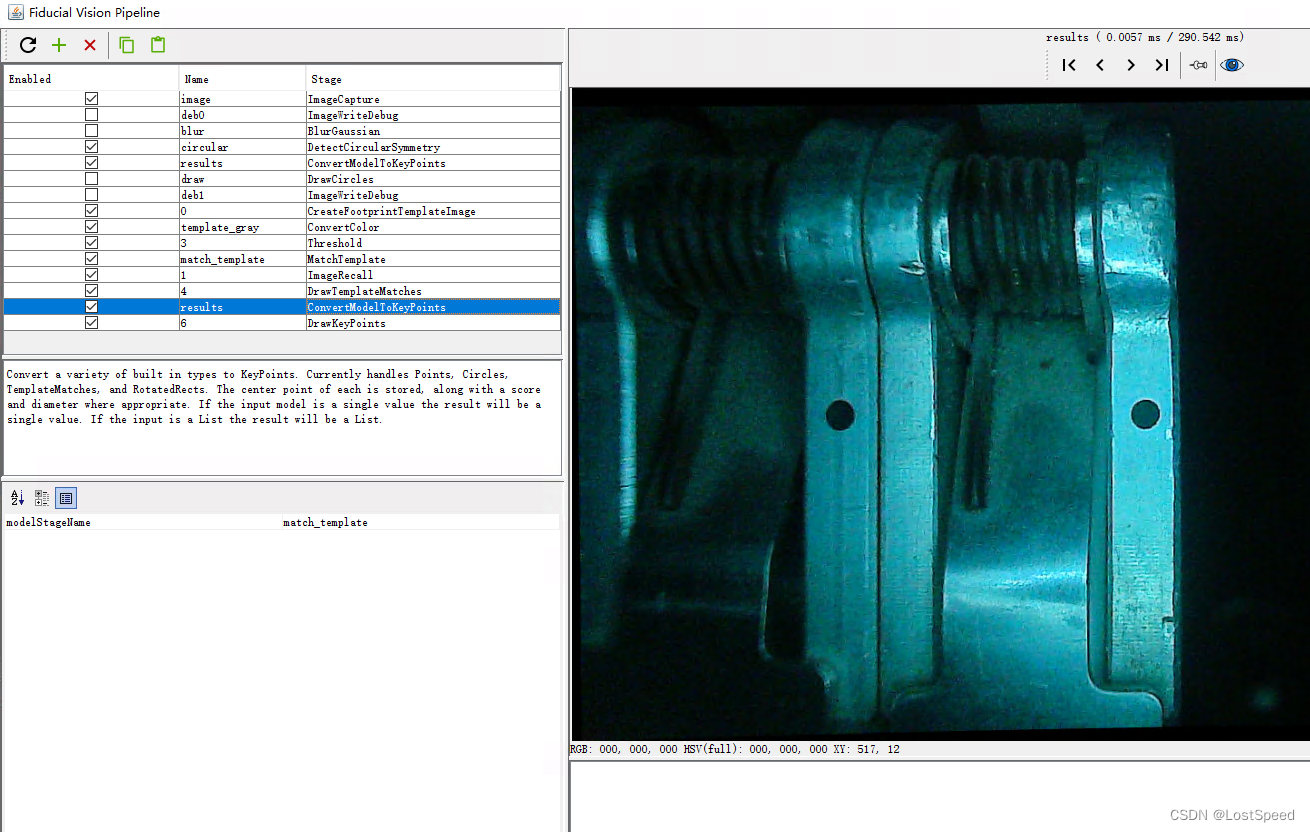Select the DrawCircles stage cell

point(433,179)
